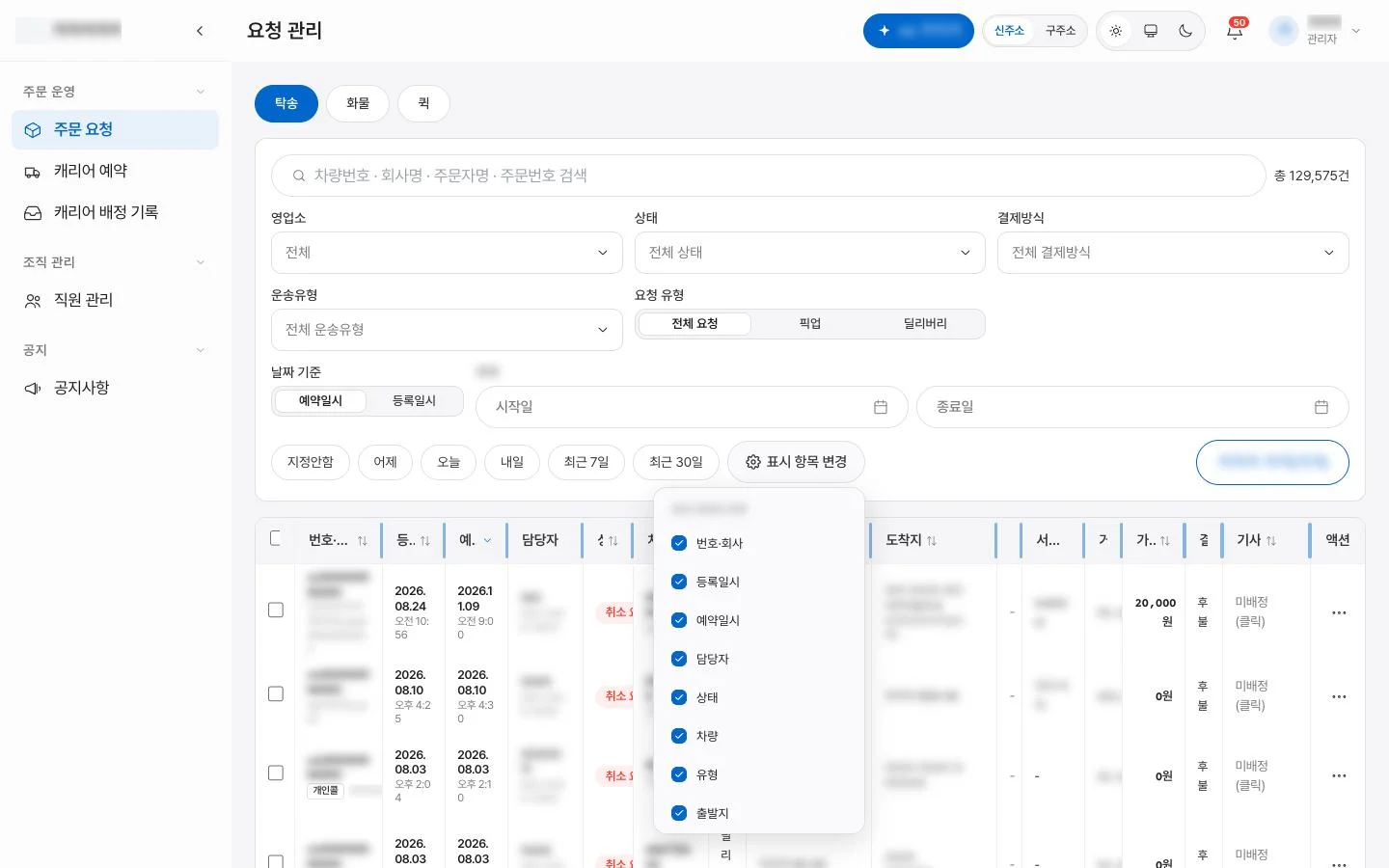Click search magnifier icon in search bar
Image resolution: width=1389 pixels, height=868 pixels.
[x=299, y=176]
